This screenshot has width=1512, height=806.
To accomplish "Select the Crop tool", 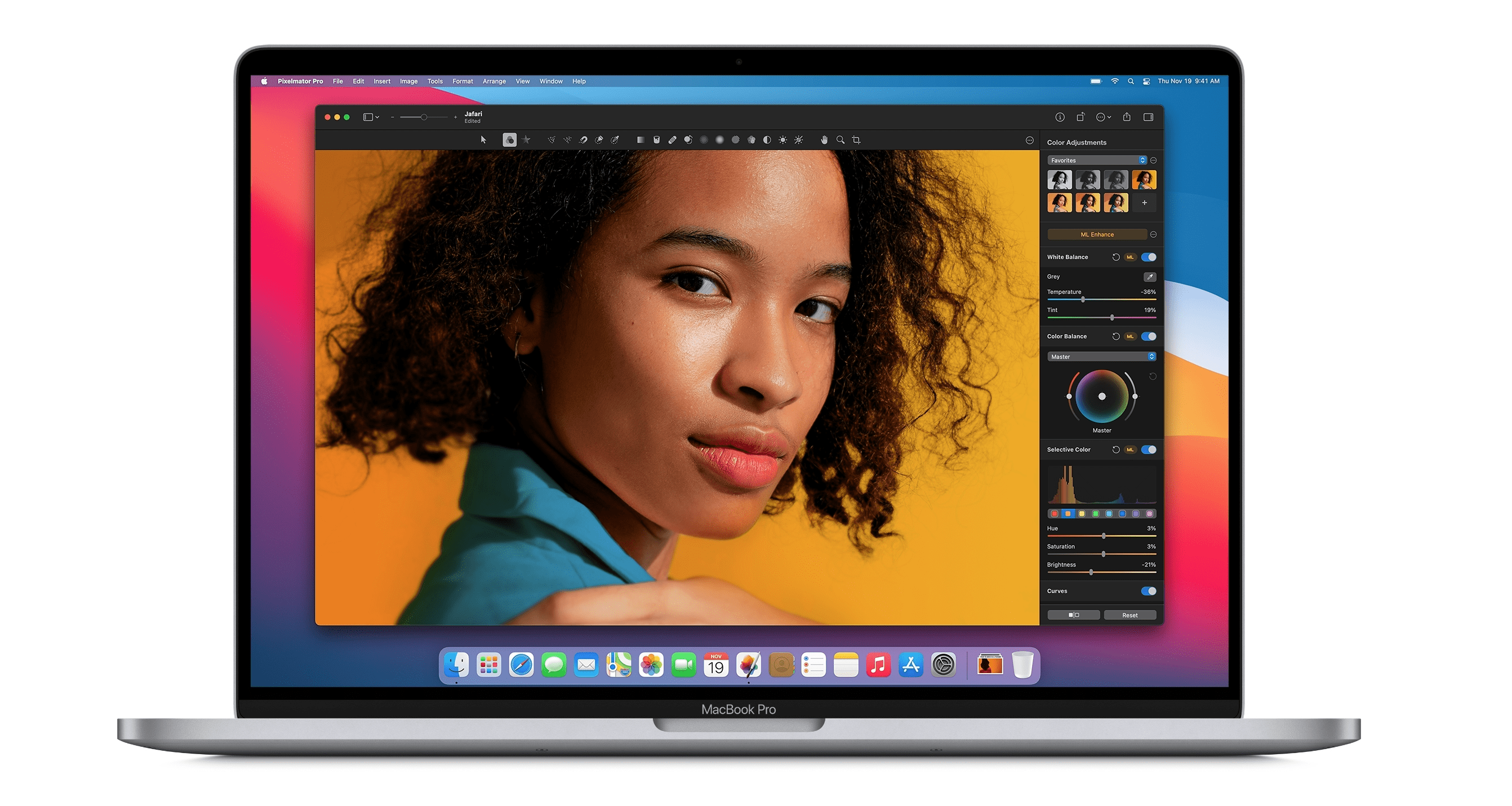I will coord(856,140).
